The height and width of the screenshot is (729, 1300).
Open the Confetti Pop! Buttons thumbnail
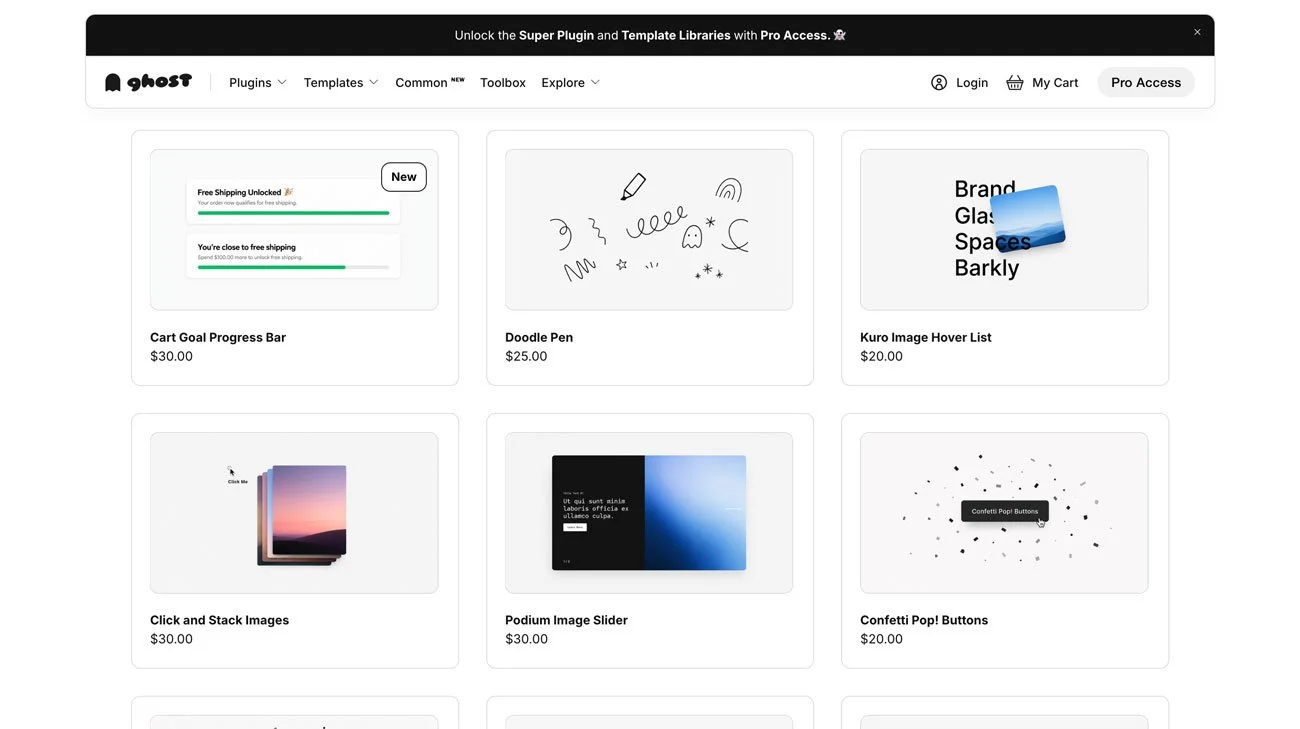(1004, 513)
